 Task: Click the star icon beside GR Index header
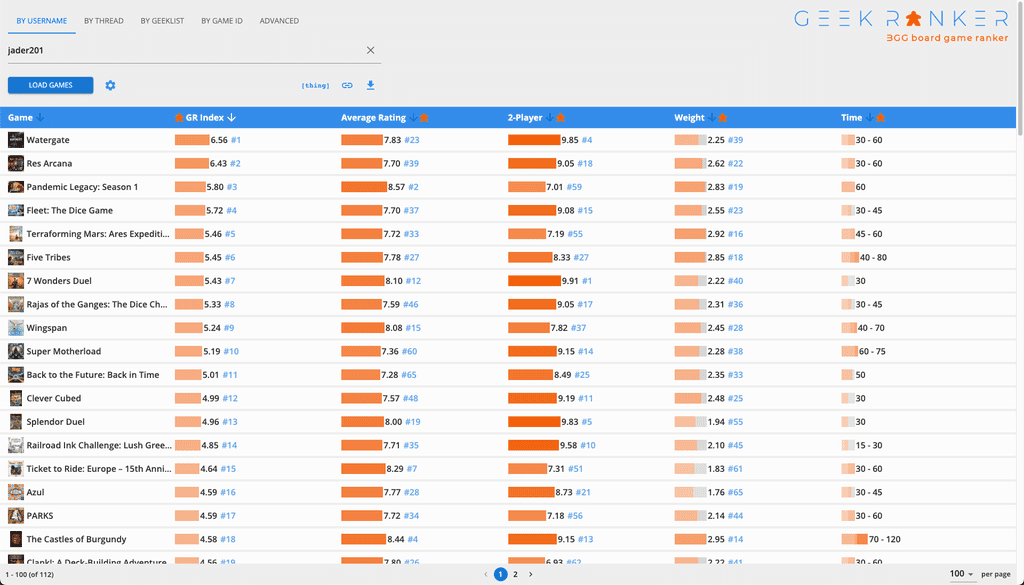(179, 118)
